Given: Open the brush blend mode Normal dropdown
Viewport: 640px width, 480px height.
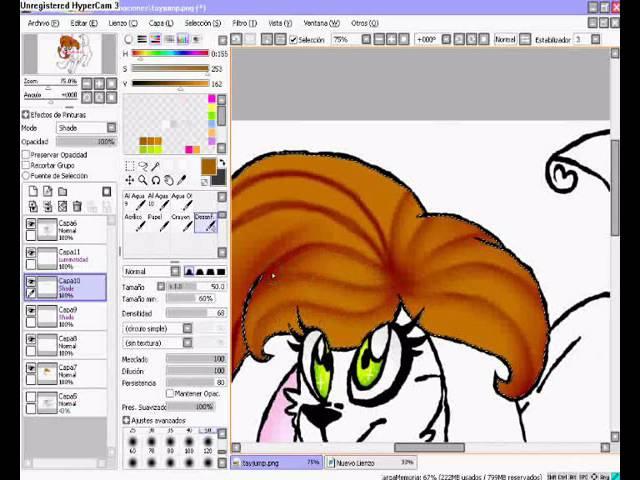Looking at the screenshot, I should pyautogui.click(x=151, y=271).
